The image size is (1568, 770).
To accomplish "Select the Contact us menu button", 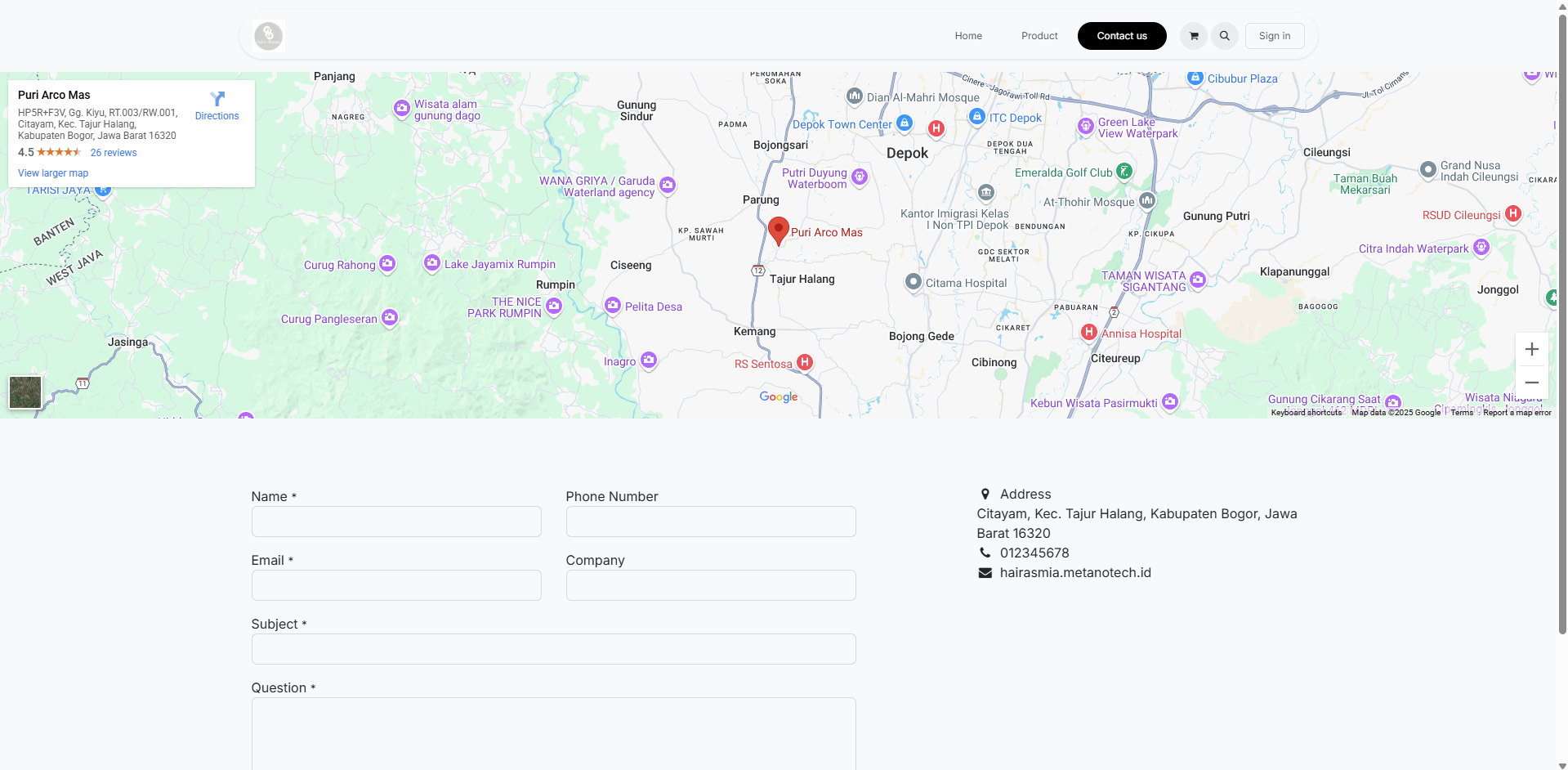I will click(1122, 36).
